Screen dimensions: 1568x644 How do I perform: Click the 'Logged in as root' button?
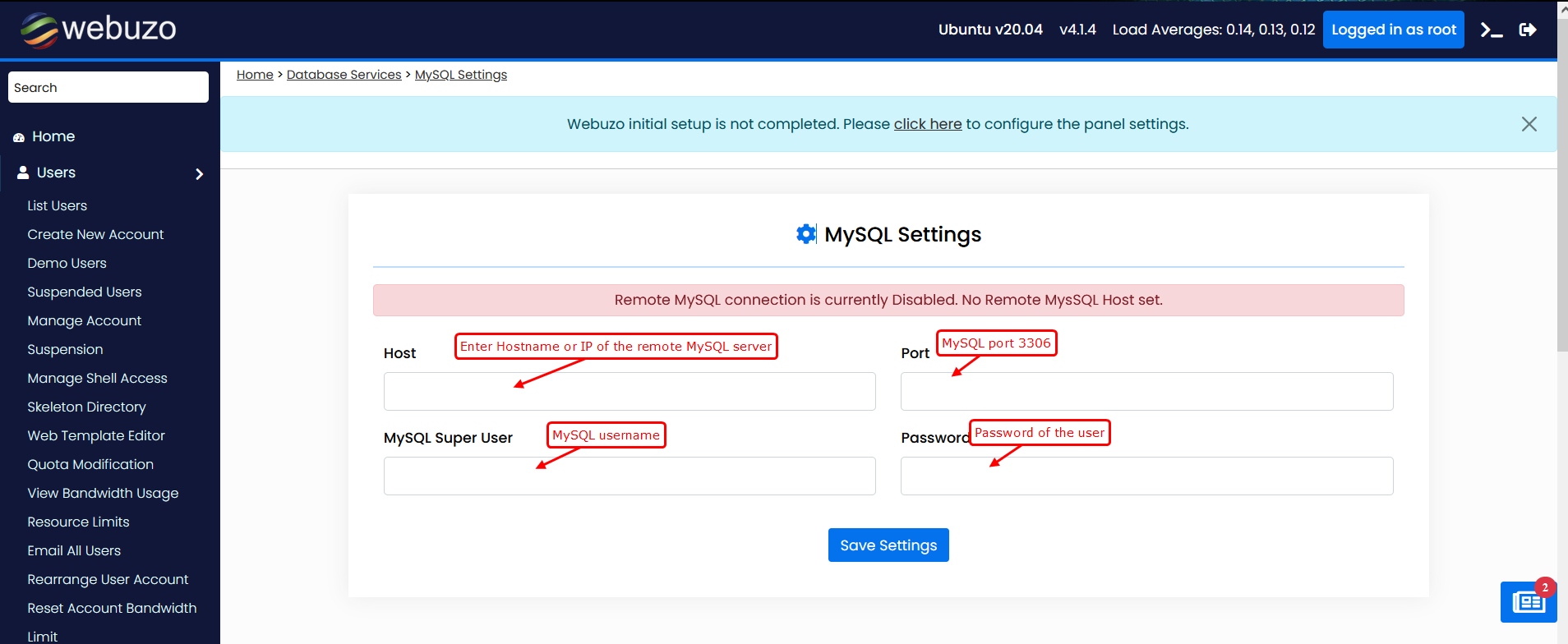(1393, 30)
